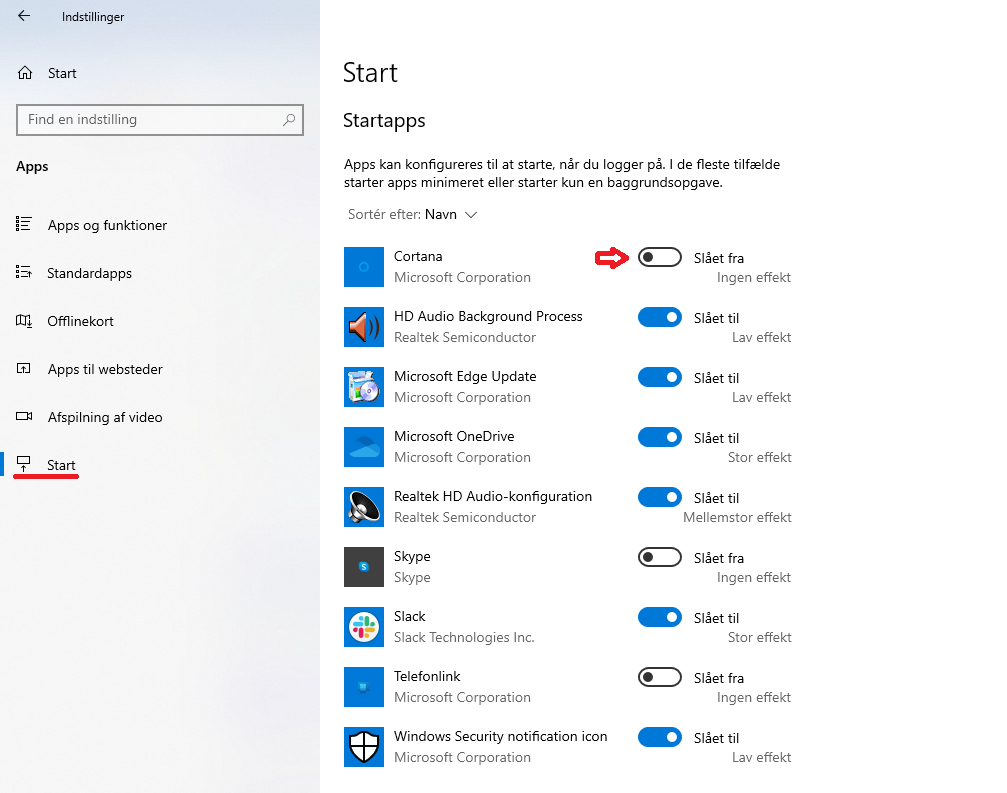Click the Slack Technologies Inc. publisher text
Image resolution: width=1007 pixels, height=793 pixels.
tap(464, 638)
